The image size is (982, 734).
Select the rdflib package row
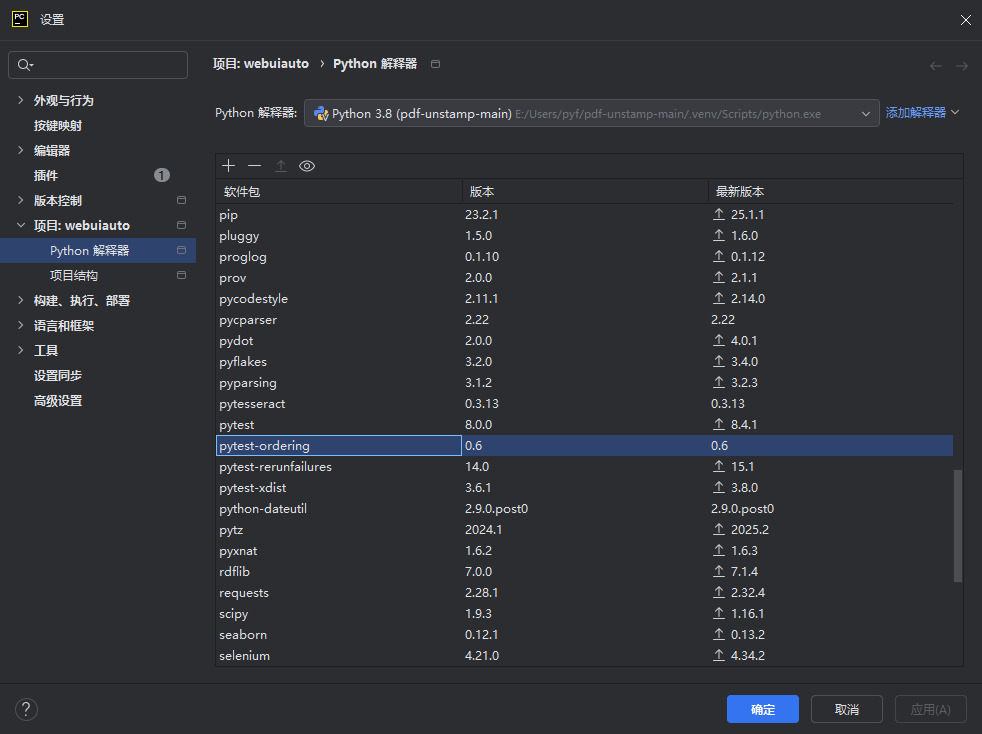click(584, 572)
